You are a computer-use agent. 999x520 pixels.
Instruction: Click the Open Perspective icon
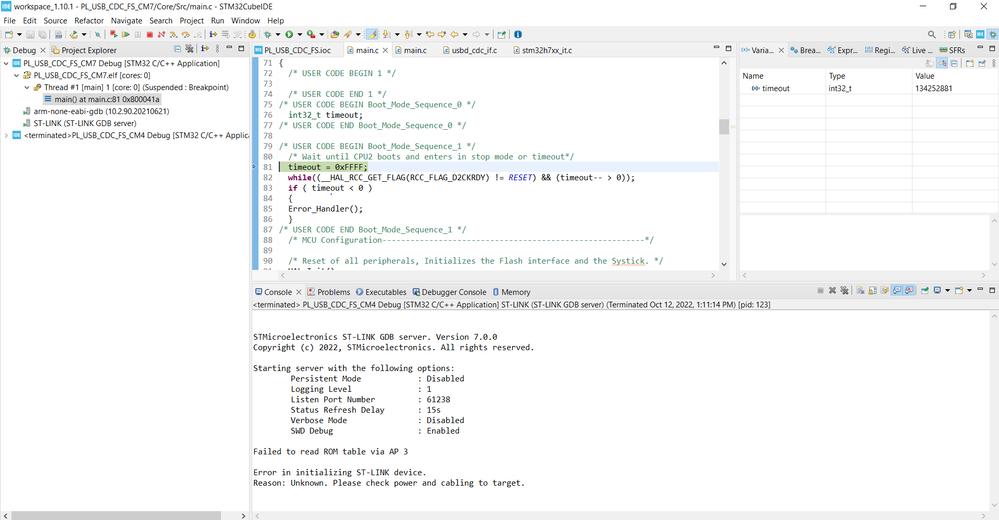pos(952,34)
